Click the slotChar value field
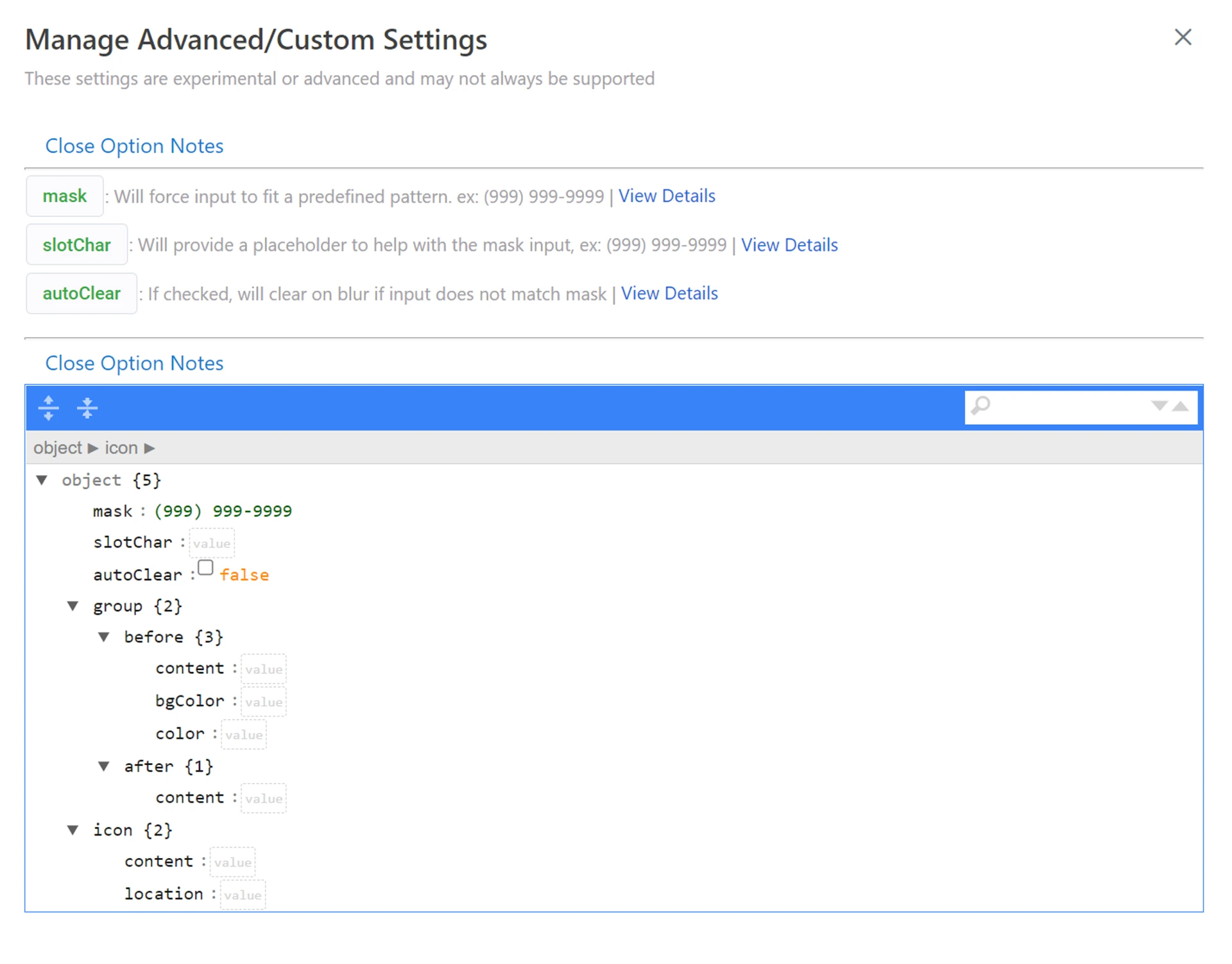The width and height of the screenshot is (1232, 964). [212, 544]
